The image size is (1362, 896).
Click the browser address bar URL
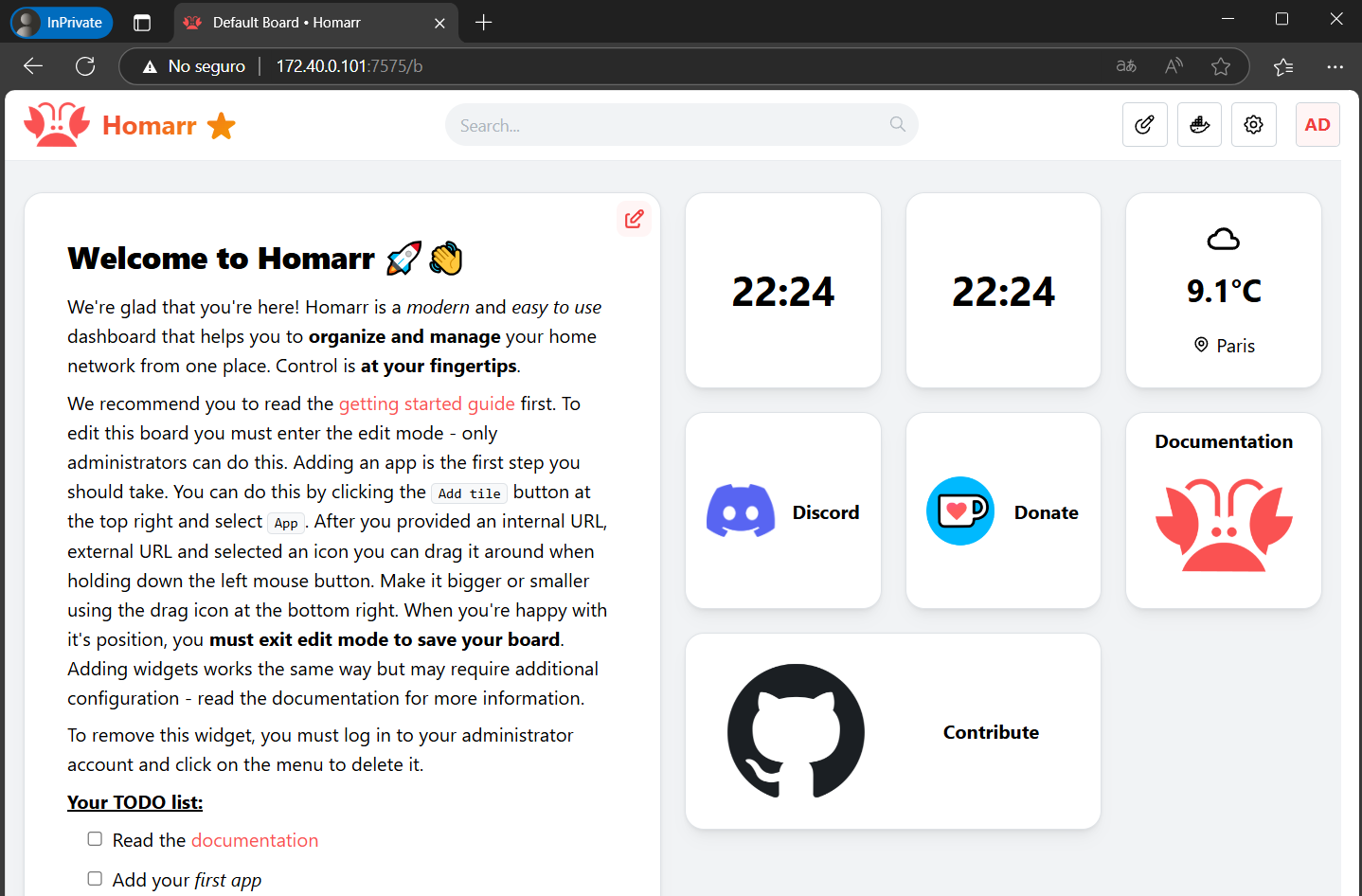click(x=349, y=66)
